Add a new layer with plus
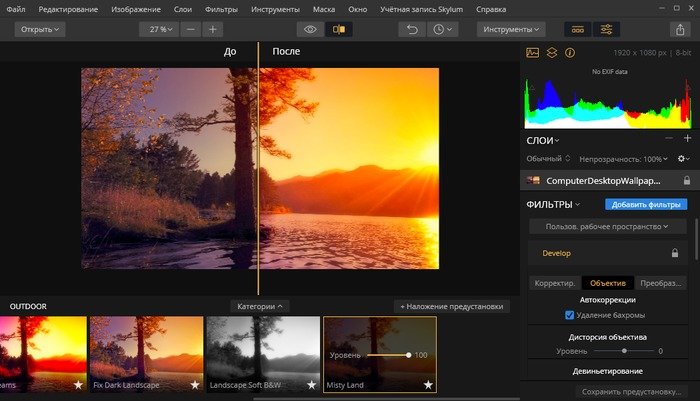The image size is (700, 401). point(687,139)
